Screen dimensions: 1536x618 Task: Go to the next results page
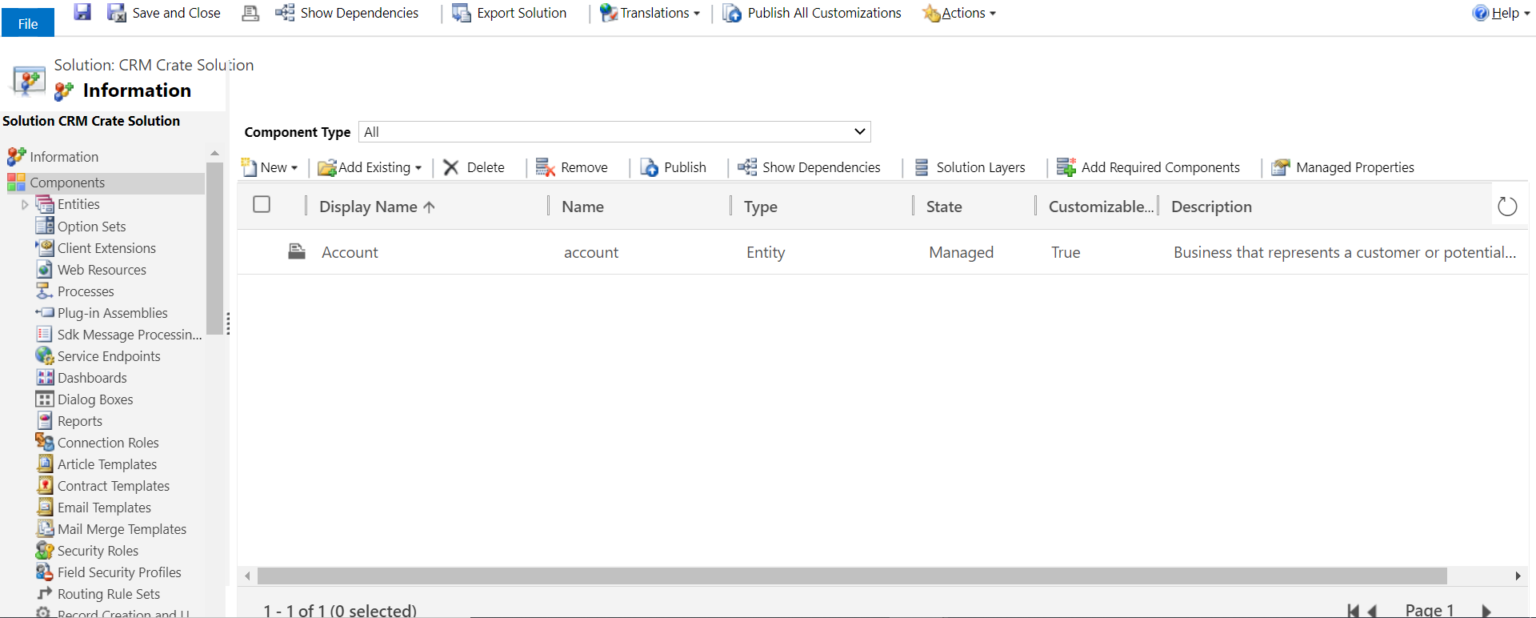(1486, 610)
